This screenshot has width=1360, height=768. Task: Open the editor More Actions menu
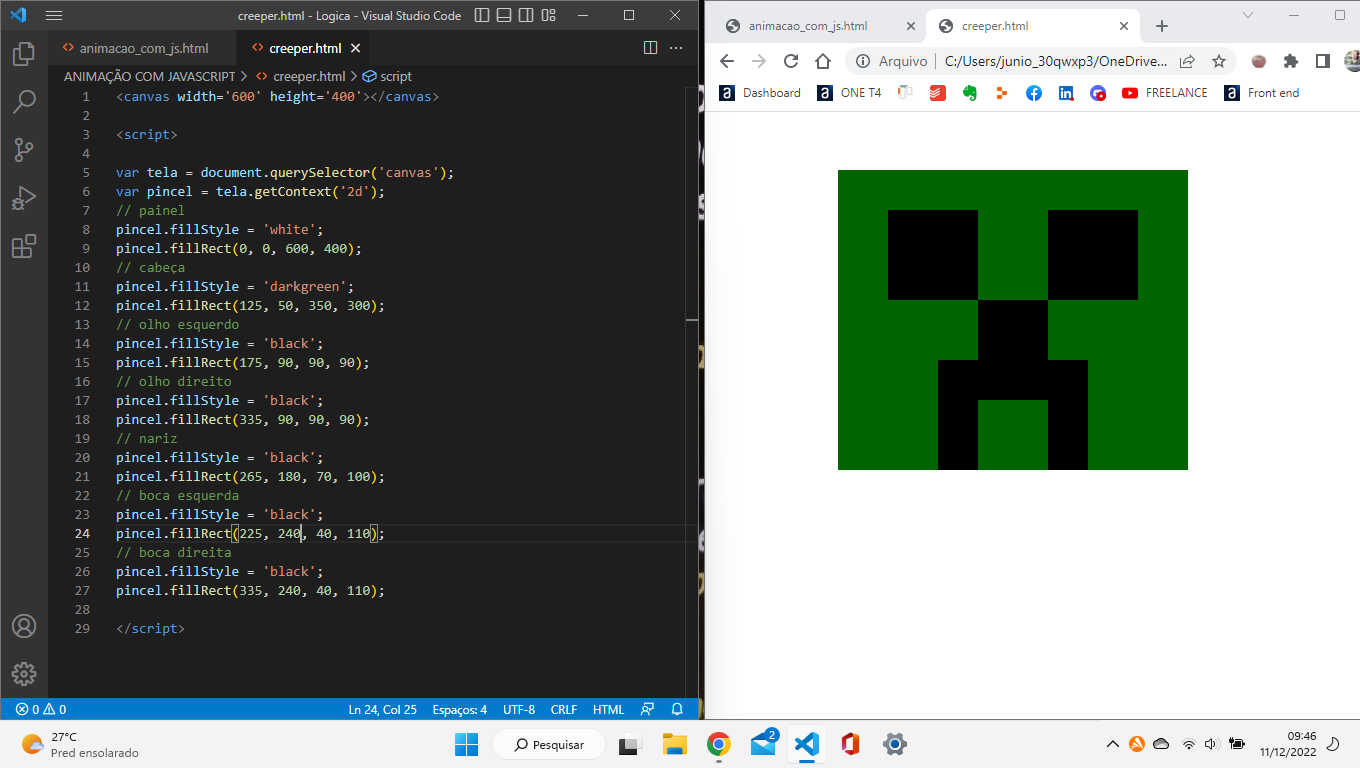click(x=676, y=48)
